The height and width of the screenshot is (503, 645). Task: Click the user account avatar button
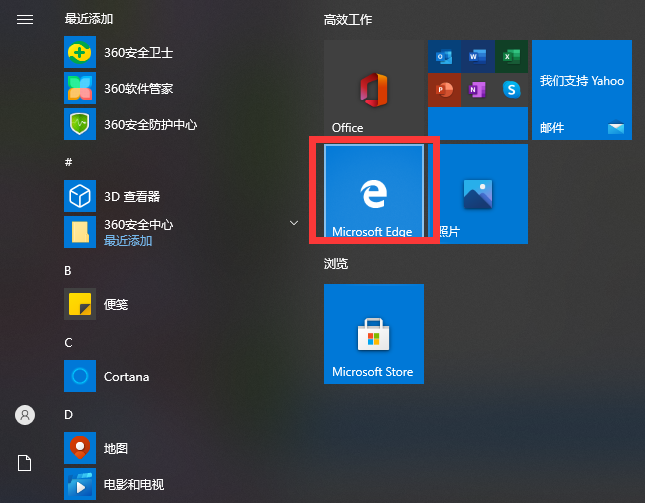click(x=25, y=414)
